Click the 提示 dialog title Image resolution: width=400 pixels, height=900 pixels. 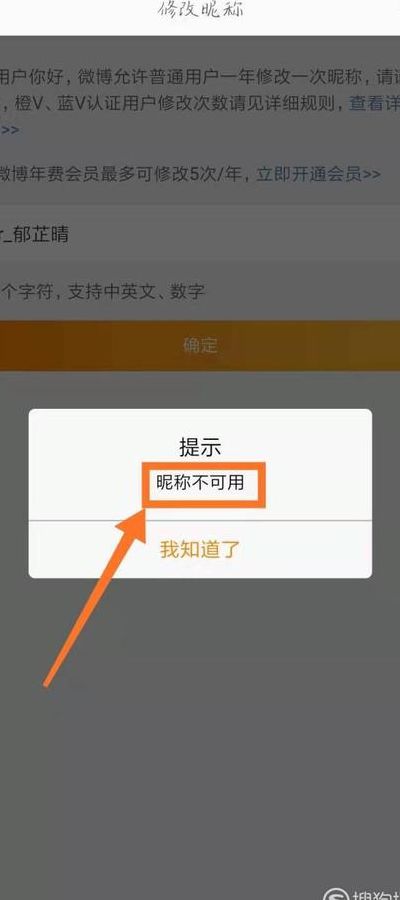(x=200, y=448)
